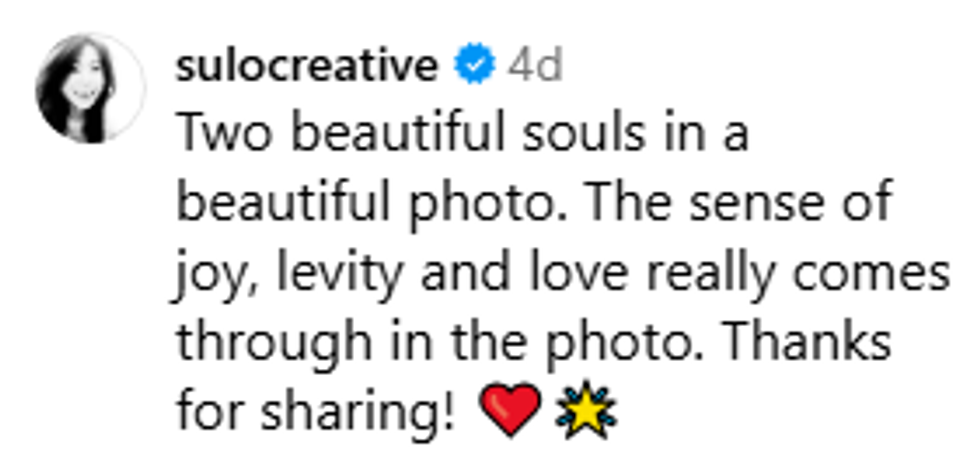Click the red heart emoji

[510, 411]
